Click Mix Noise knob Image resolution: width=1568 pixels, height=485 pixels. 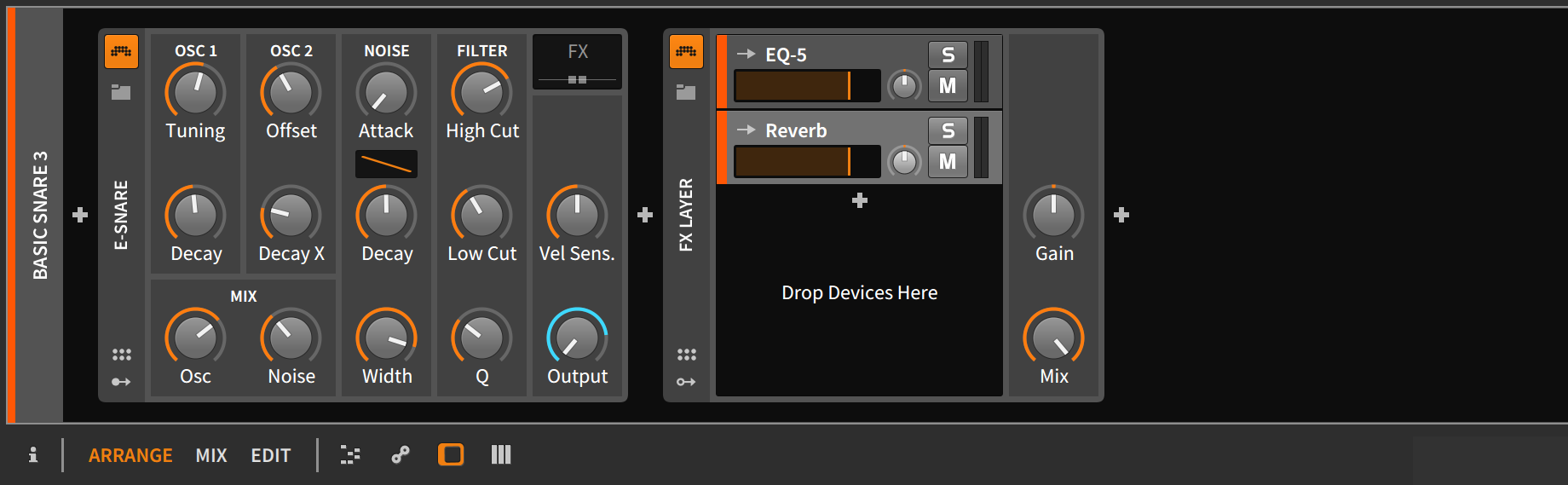[x=291, y=338]
